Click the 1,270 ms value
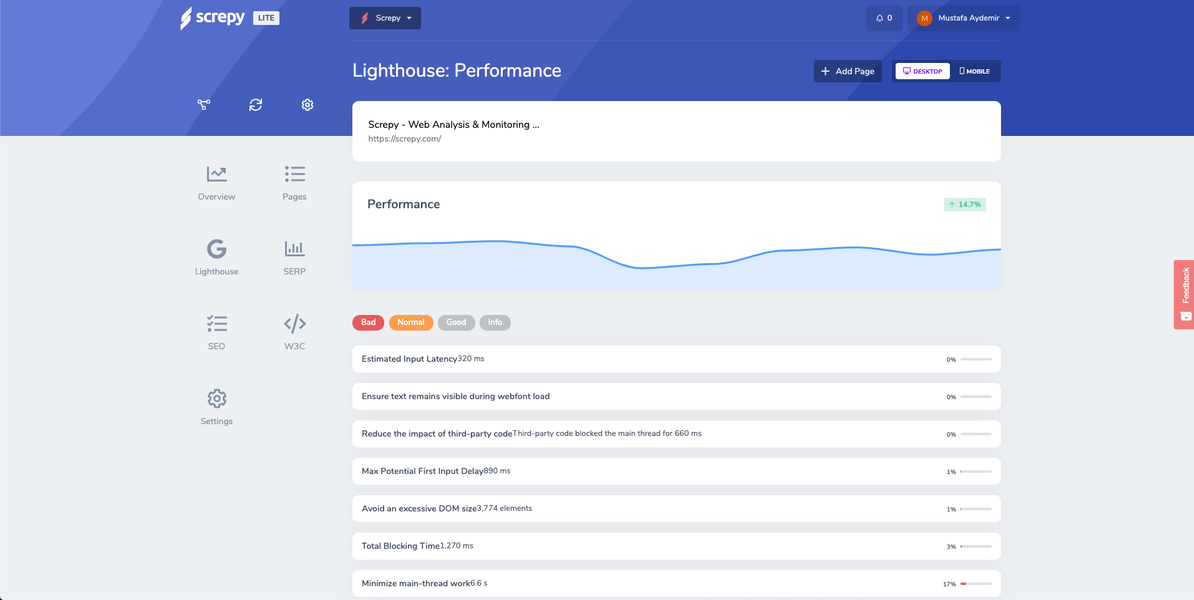 (457, 545)
